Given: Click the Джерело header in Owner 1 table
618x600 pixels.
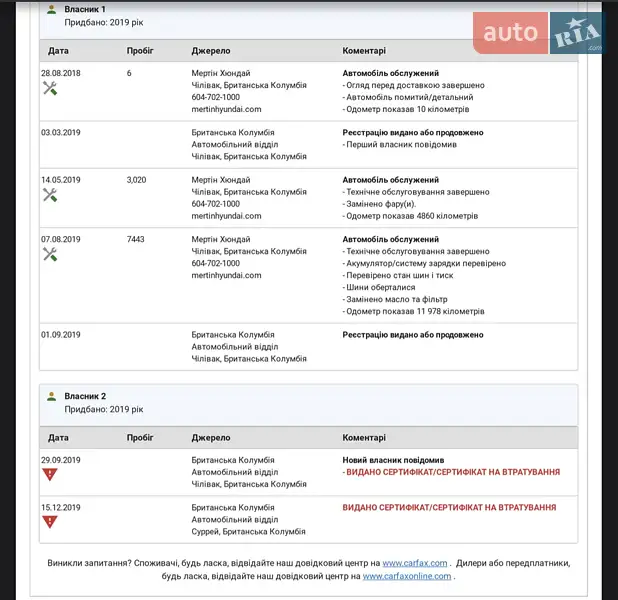Looking at the screenshot, I should (210, 50).
